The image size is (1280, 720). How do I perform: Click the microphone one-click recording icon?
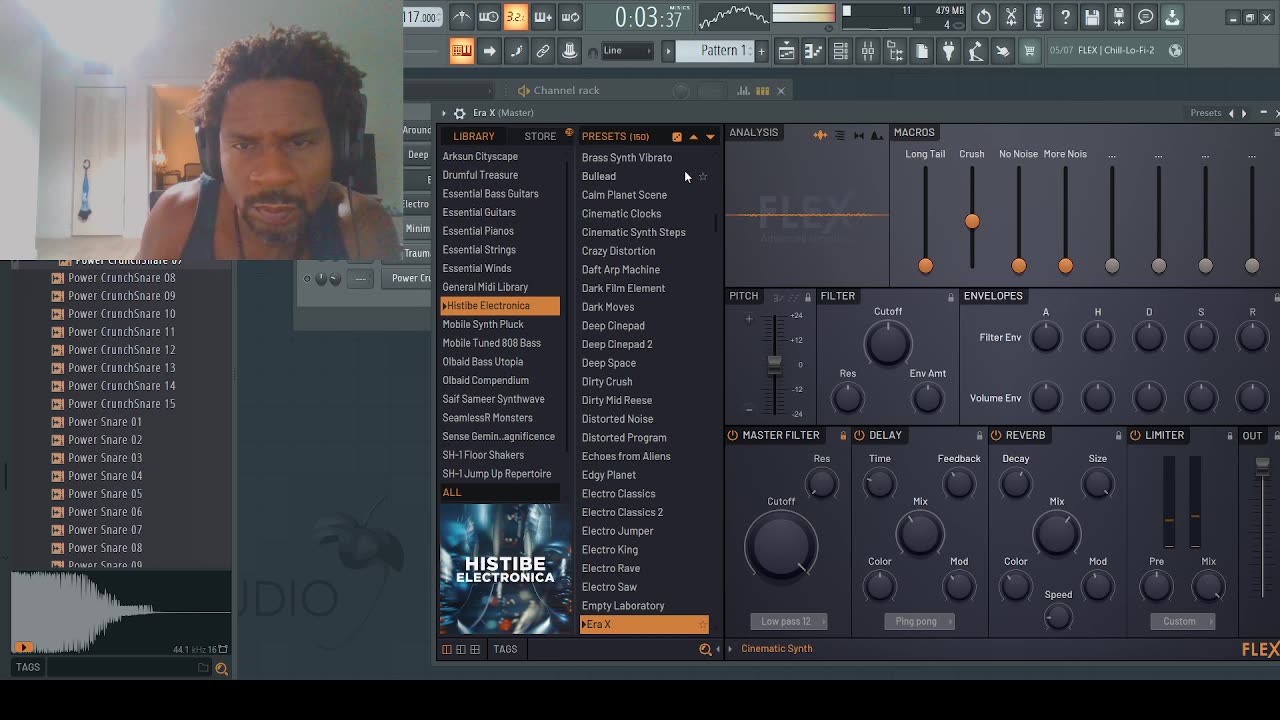(x=1038, y=16)
